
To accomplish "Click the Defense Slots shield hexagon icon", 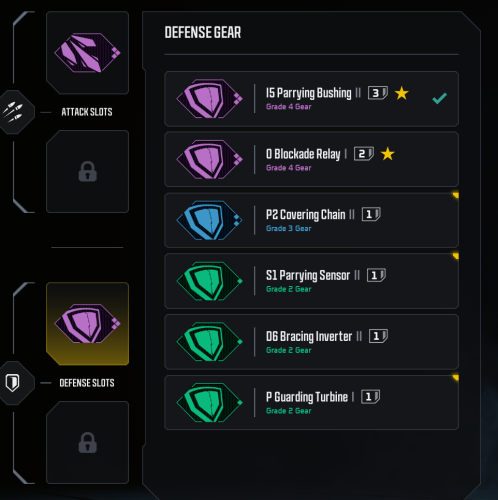I will (13, 383).
